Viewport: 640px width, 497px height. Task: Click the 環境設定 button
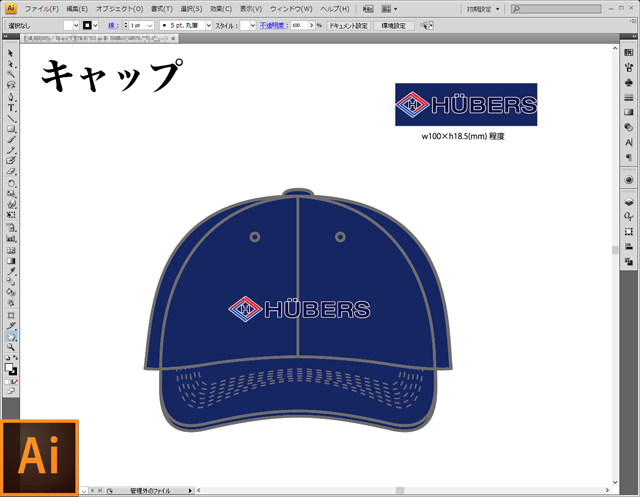(393, 26)
